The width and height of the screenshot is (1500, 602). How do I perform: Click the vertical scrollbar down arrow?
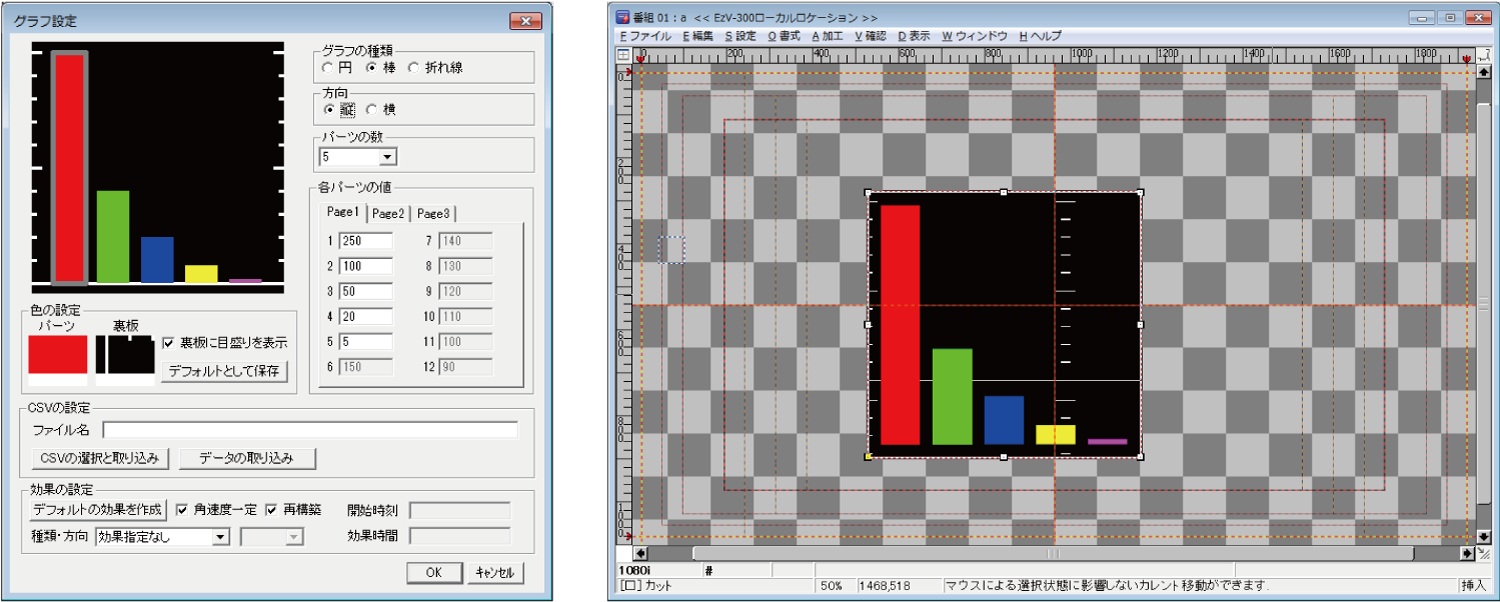1485,536
